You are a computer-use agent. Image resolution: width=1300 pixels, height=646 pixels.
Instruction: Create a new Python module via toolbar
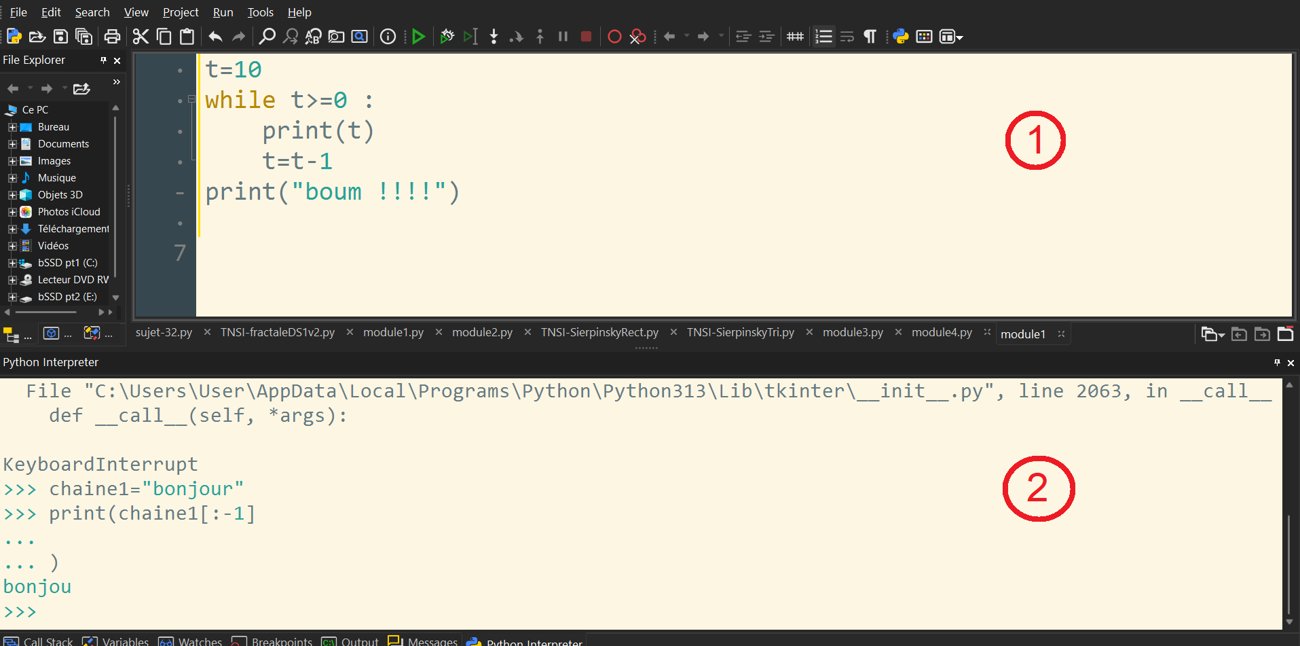(14, 36)
